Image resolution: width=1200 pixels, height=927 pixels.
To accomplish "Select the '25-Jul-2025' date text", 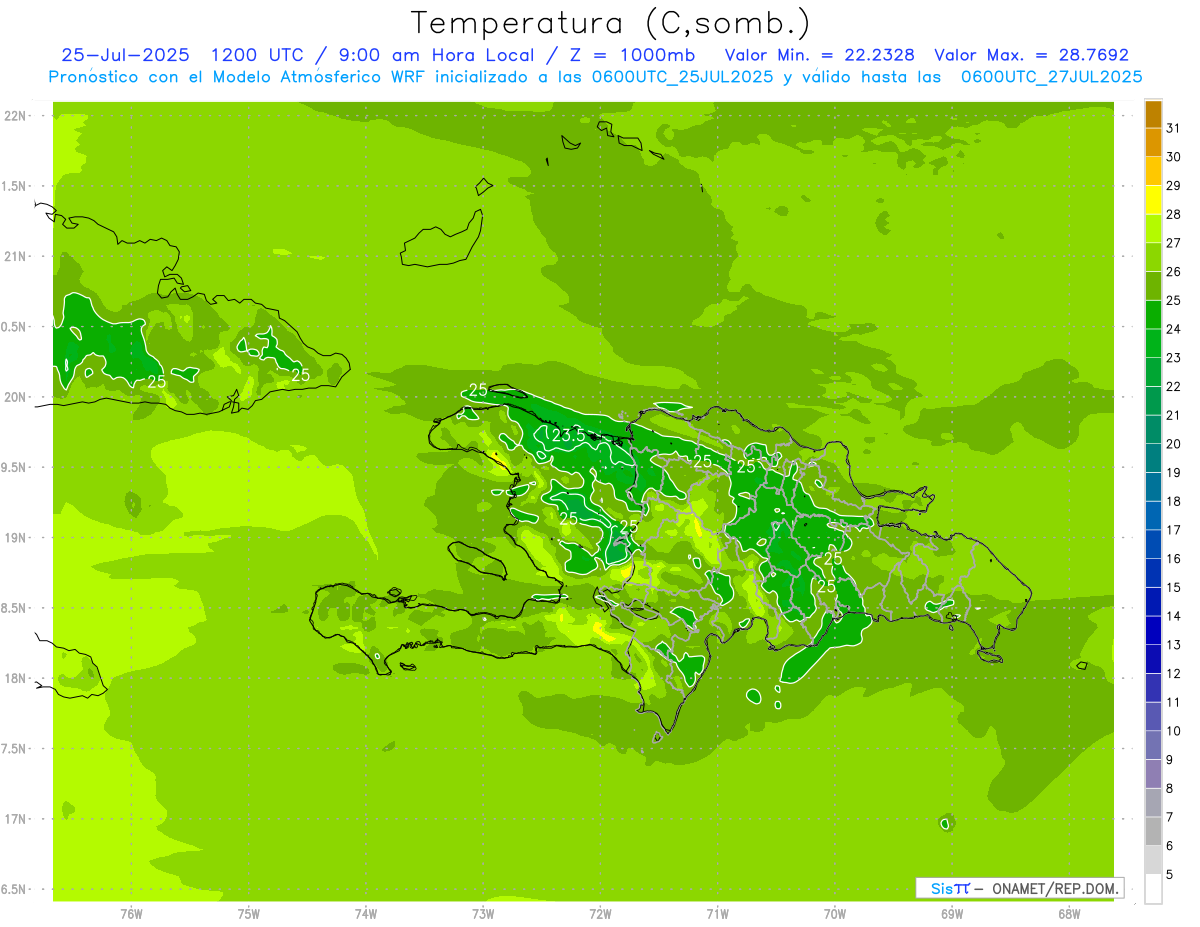I will [x=126, y=55].
